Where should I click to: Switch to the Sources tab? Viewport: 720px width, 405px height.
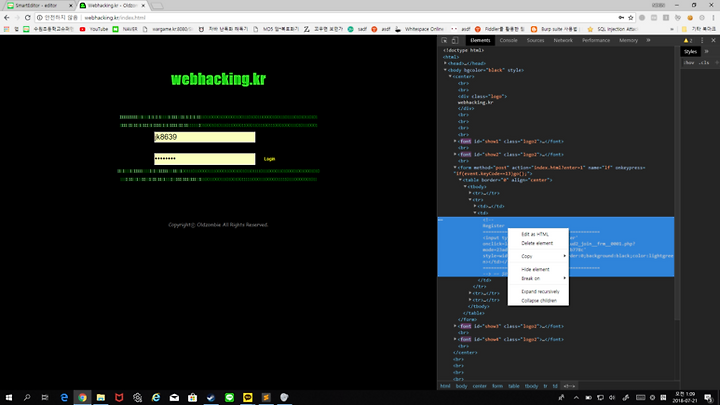535,40
